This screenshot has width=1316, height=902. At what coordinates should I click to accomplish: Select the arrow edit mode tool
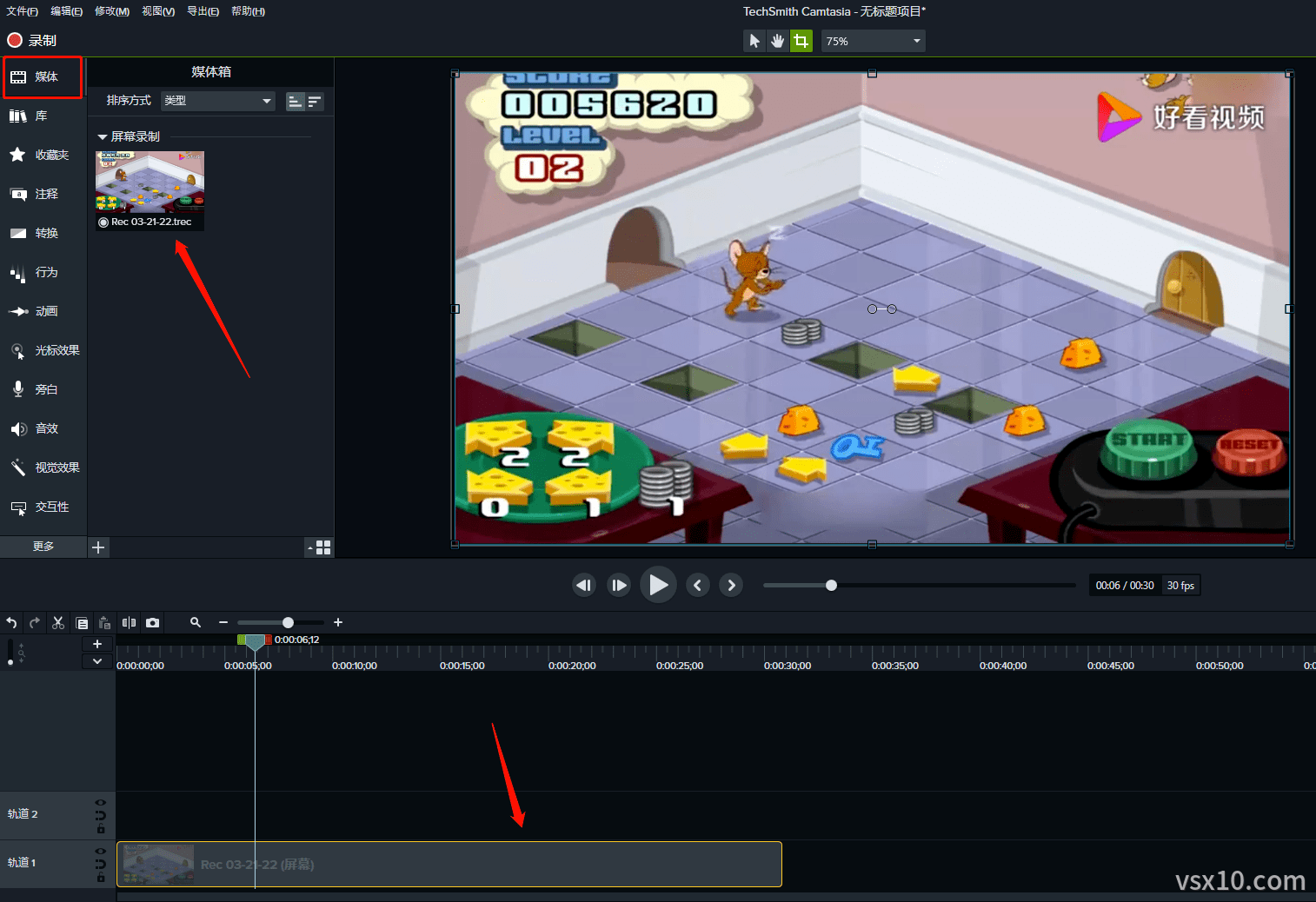754,41
